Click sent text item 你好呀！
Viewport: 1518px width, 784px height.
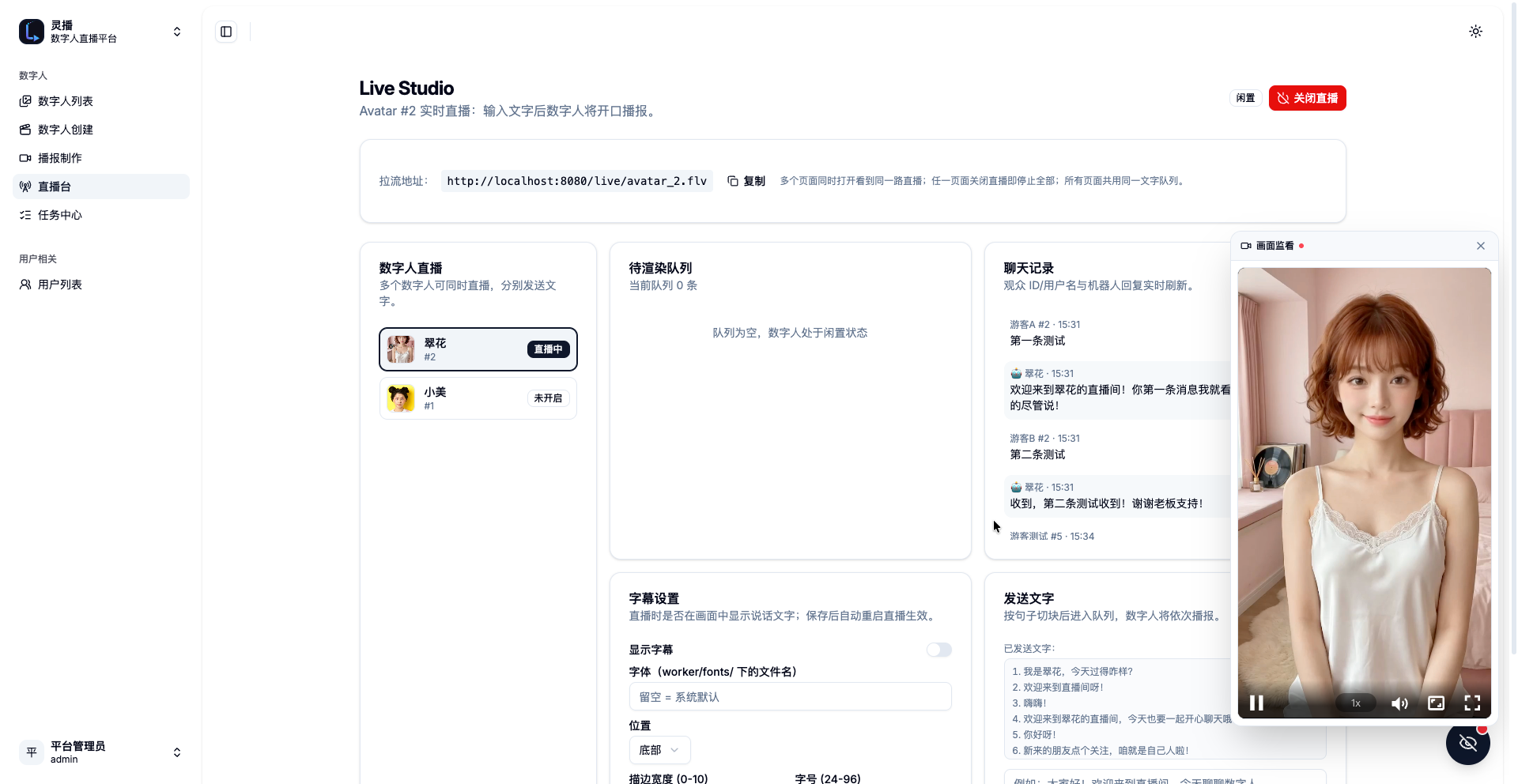1033,734
